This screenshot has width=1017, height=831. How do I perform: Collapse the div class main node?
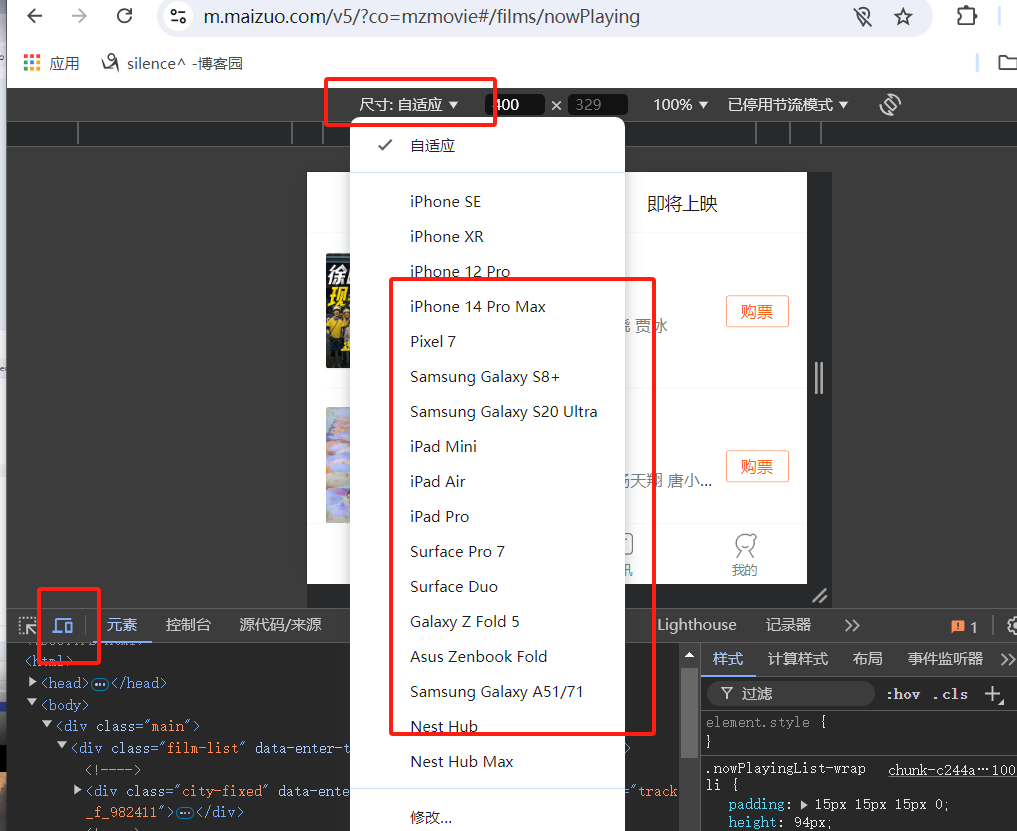point(47,725)
